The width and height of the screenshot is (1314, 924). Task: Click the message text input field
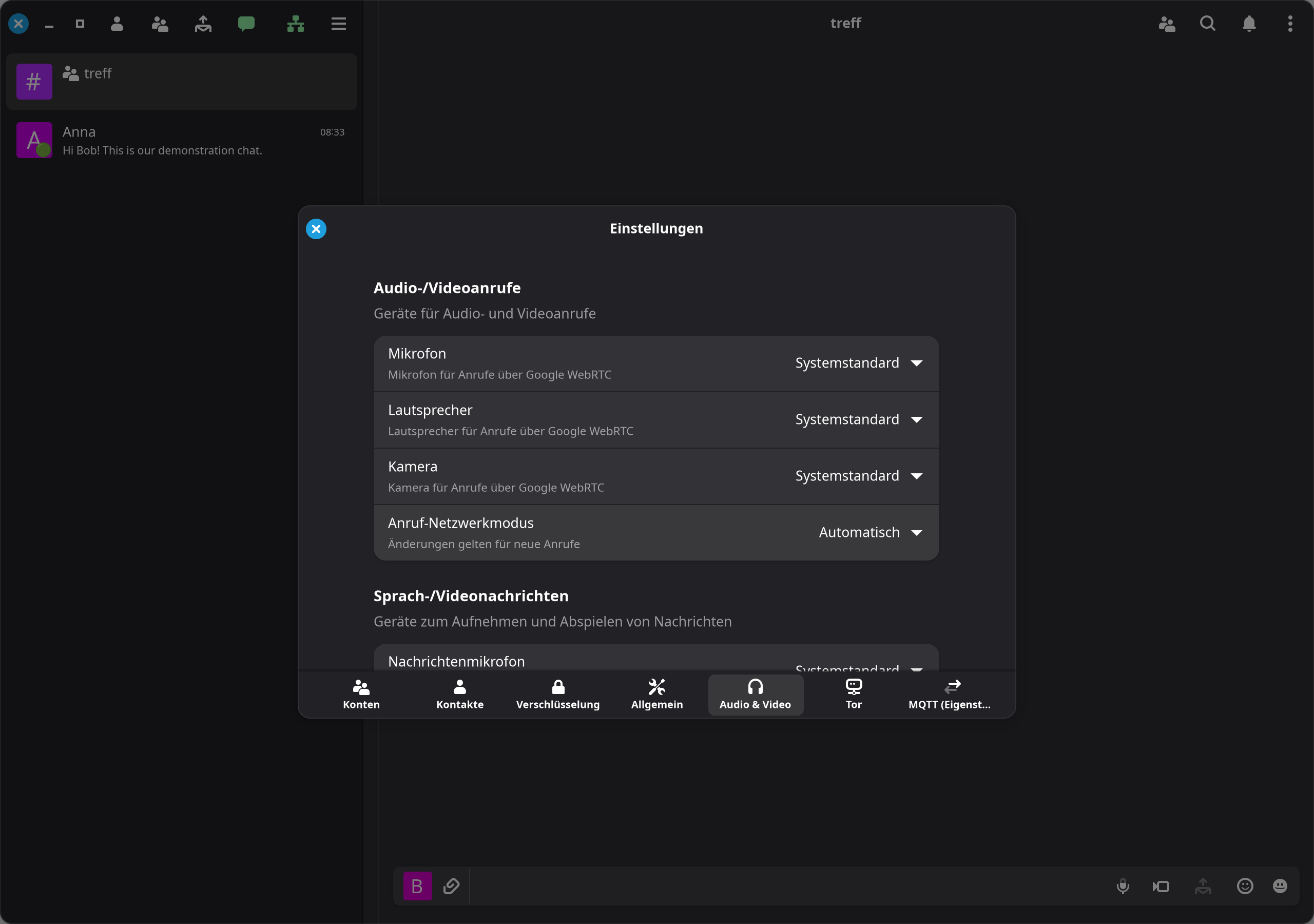pyautogui.click(x=790, y=886)
